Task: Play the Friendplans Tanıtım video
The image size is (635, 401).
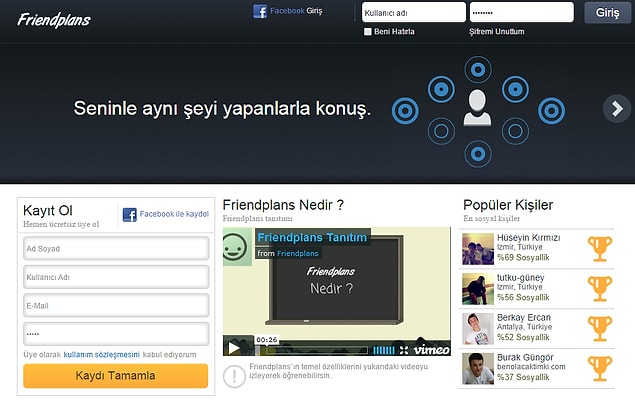Action: pos(234,348)
